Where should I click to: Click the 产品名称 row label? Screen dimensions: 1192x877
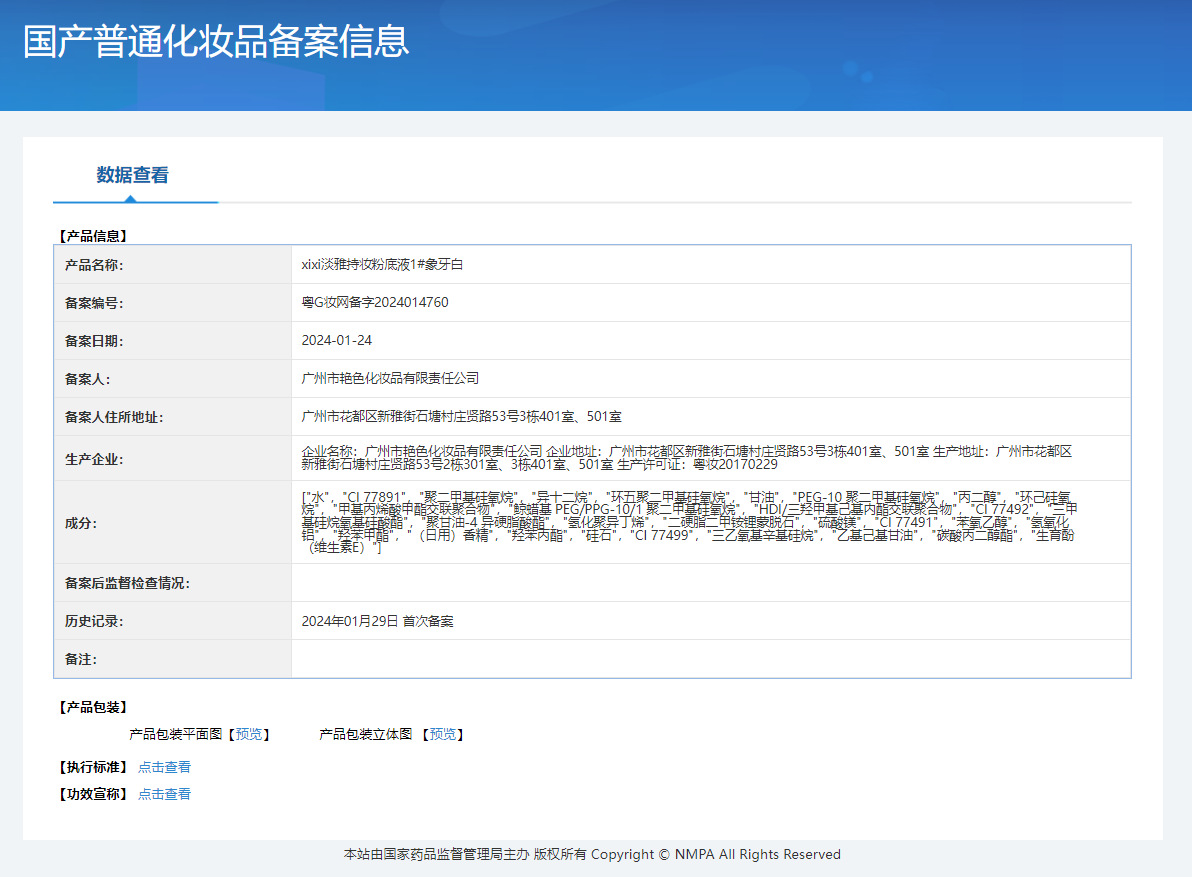click(94, 265)
